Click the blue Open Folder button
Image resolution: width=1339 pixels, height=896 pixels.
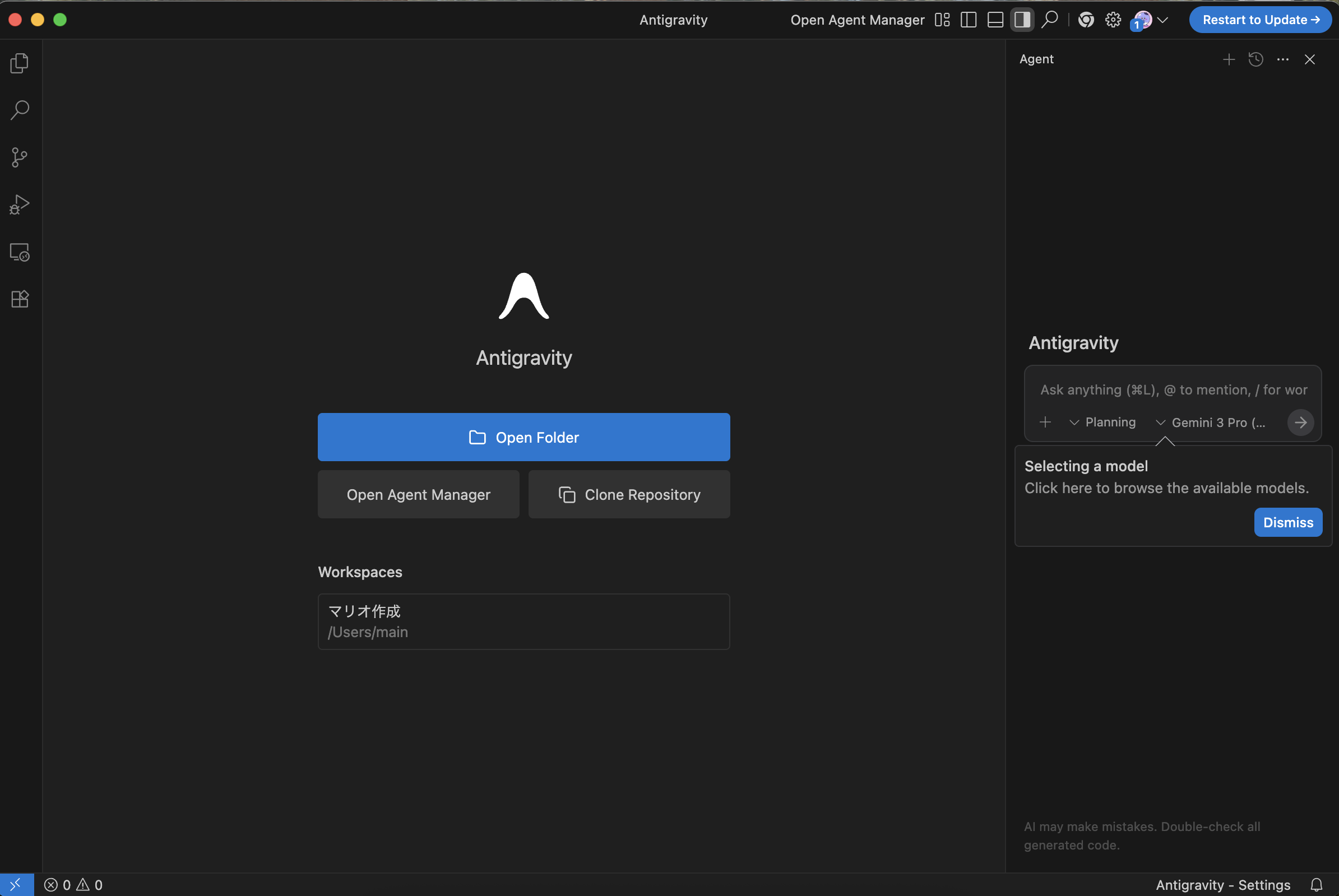pyautogui.click(x=523, y=437)
